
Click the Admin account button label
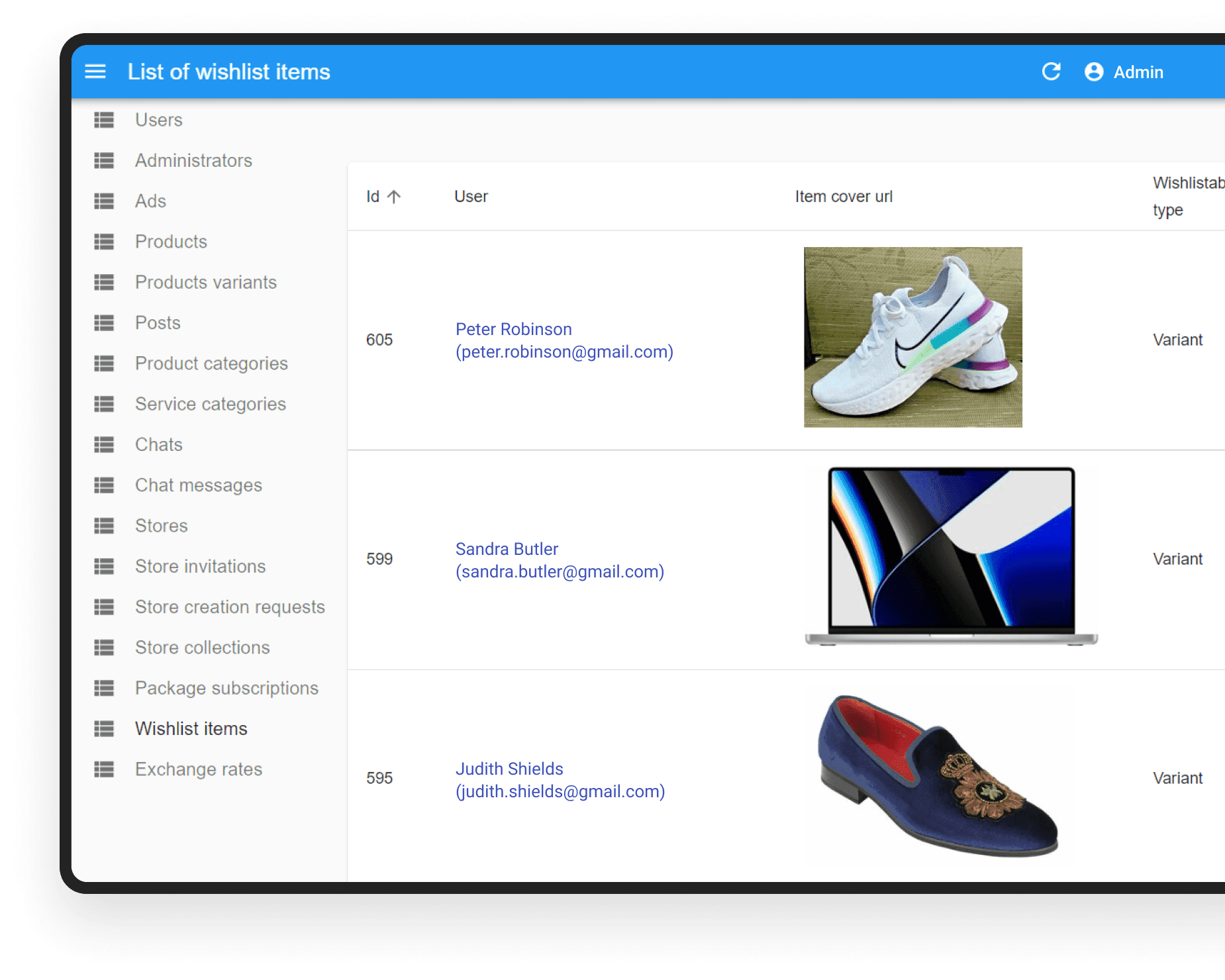point(1138,72)
